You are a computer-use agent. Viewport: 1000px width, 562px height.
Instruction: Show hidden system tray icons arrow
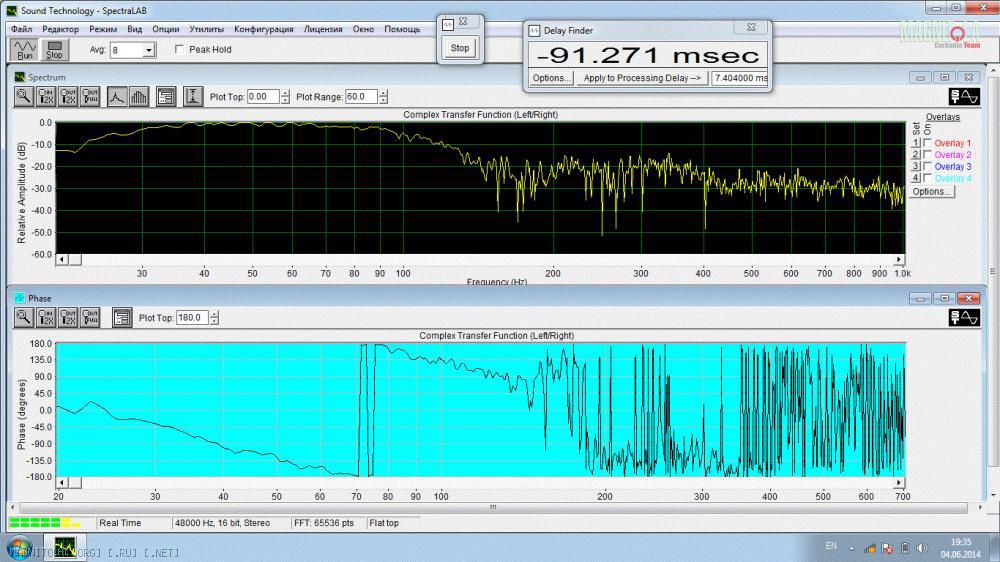click(851, 548)
